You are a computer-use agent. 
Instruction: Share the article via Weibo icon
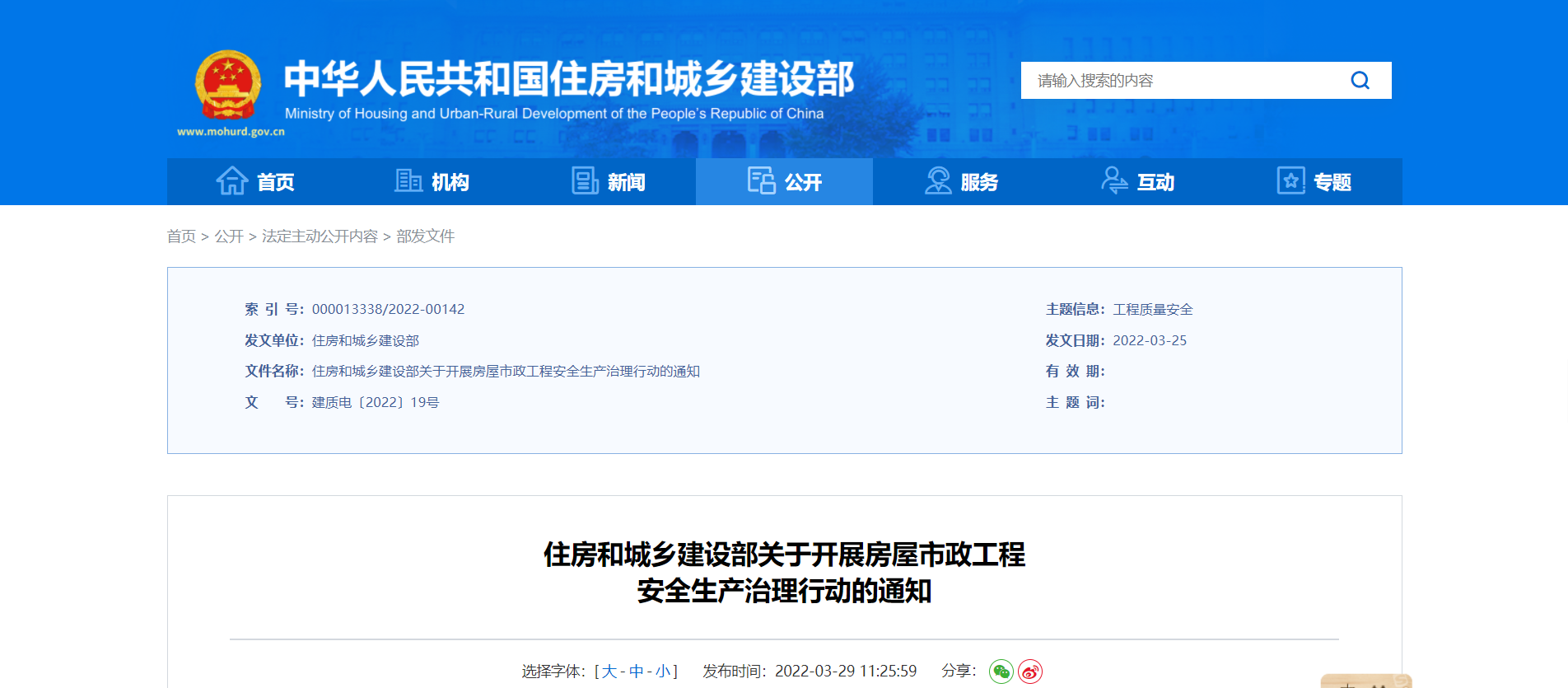coord(1030,672)
